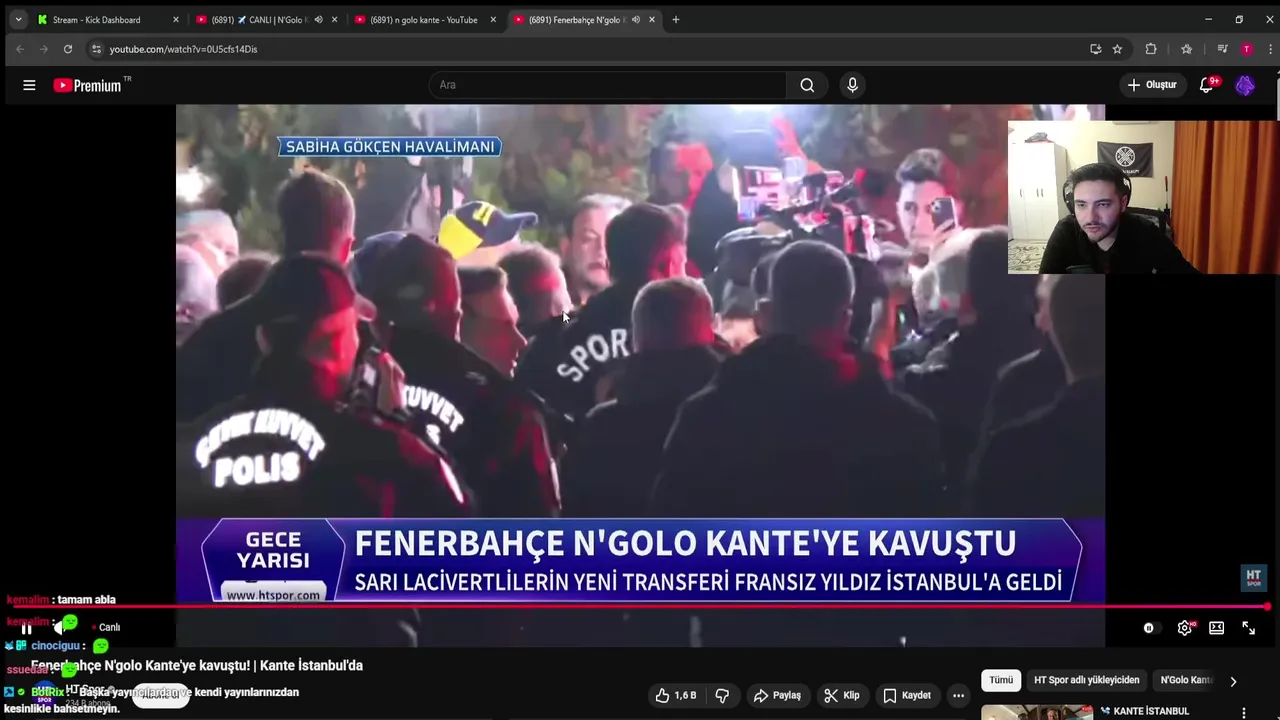The width and height of the screenshot is (1280, 720).
Task: Close the Fenerbahçe N'golo tab
Action: [652, 19]
